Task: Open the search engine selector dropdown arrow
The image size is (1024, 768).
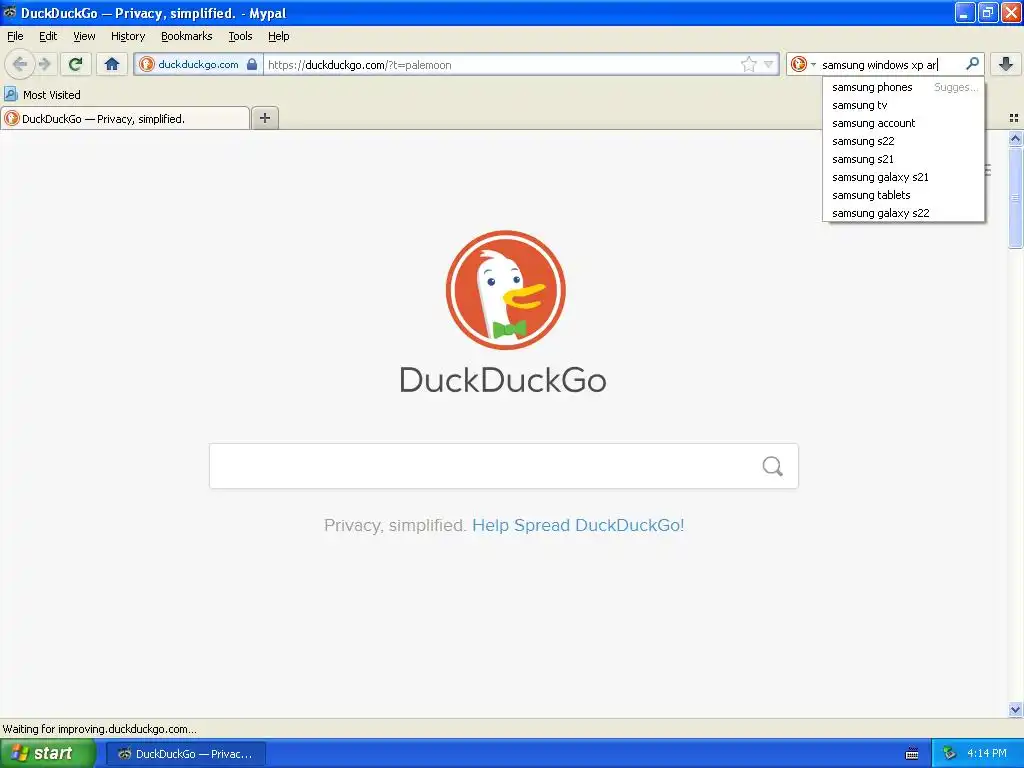Action: [x=813, y=64]
